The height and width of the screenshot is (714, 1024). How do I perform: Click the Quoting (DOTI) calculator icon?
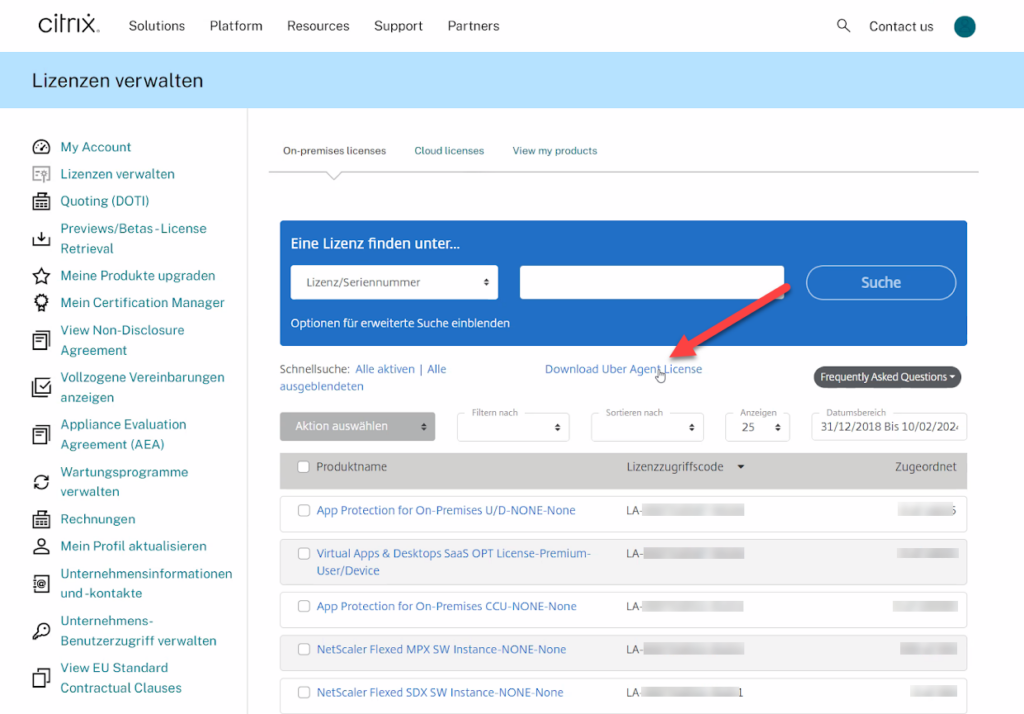coord(41,202)
